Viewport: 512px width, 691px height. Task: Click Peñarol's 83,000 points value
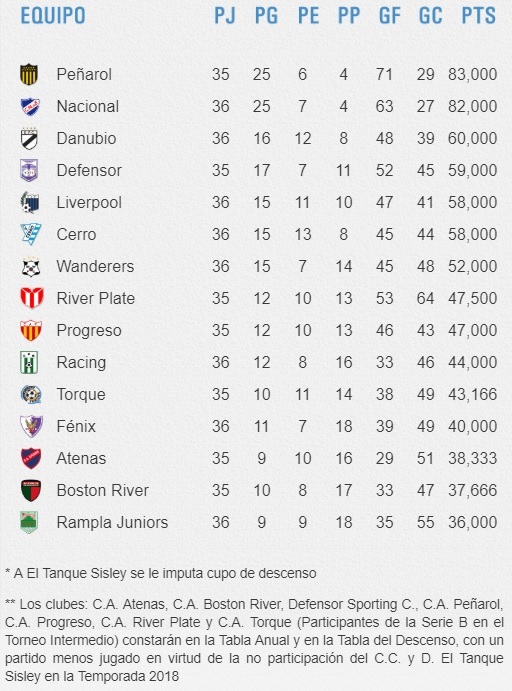pyautogui.click(x=473, y=74)
